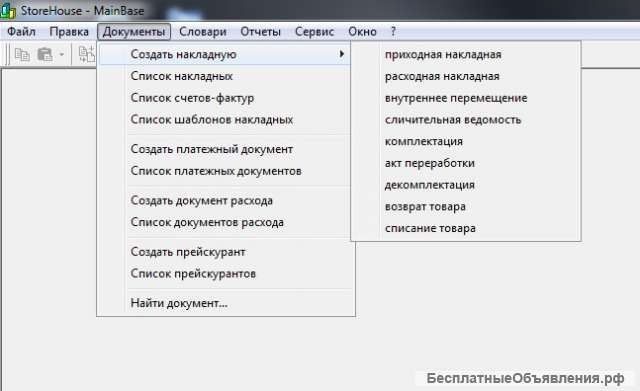The height and width of the screenshot is (391, 640).
Task: Select внутреннее перемещение
Action: tap(466, 98)
